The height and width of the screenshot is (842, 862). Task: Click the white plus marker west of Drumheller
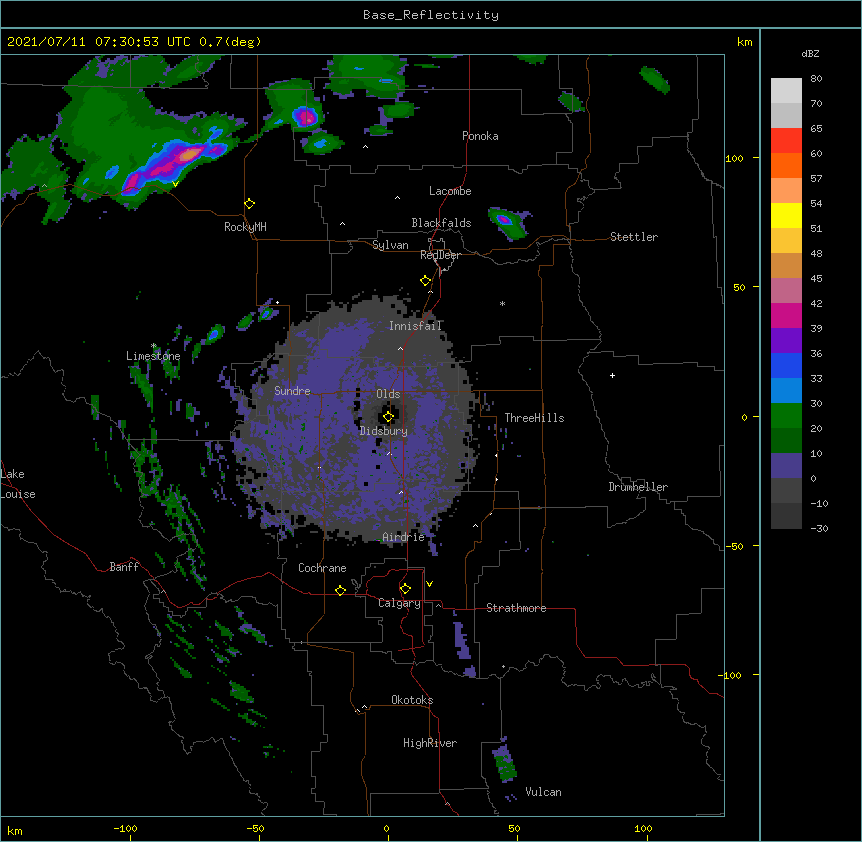pos(612,375)
